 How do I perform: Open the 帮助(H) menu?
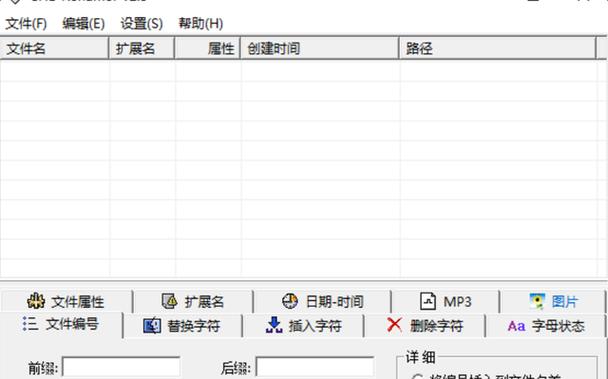[x=200, y=24]
